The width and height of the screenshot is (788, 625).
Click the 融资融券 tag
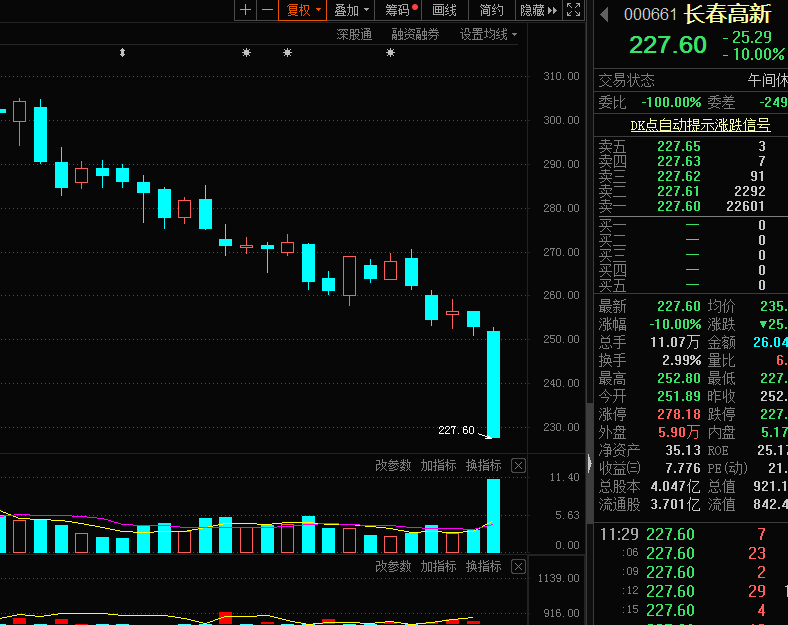click(414, 35)
